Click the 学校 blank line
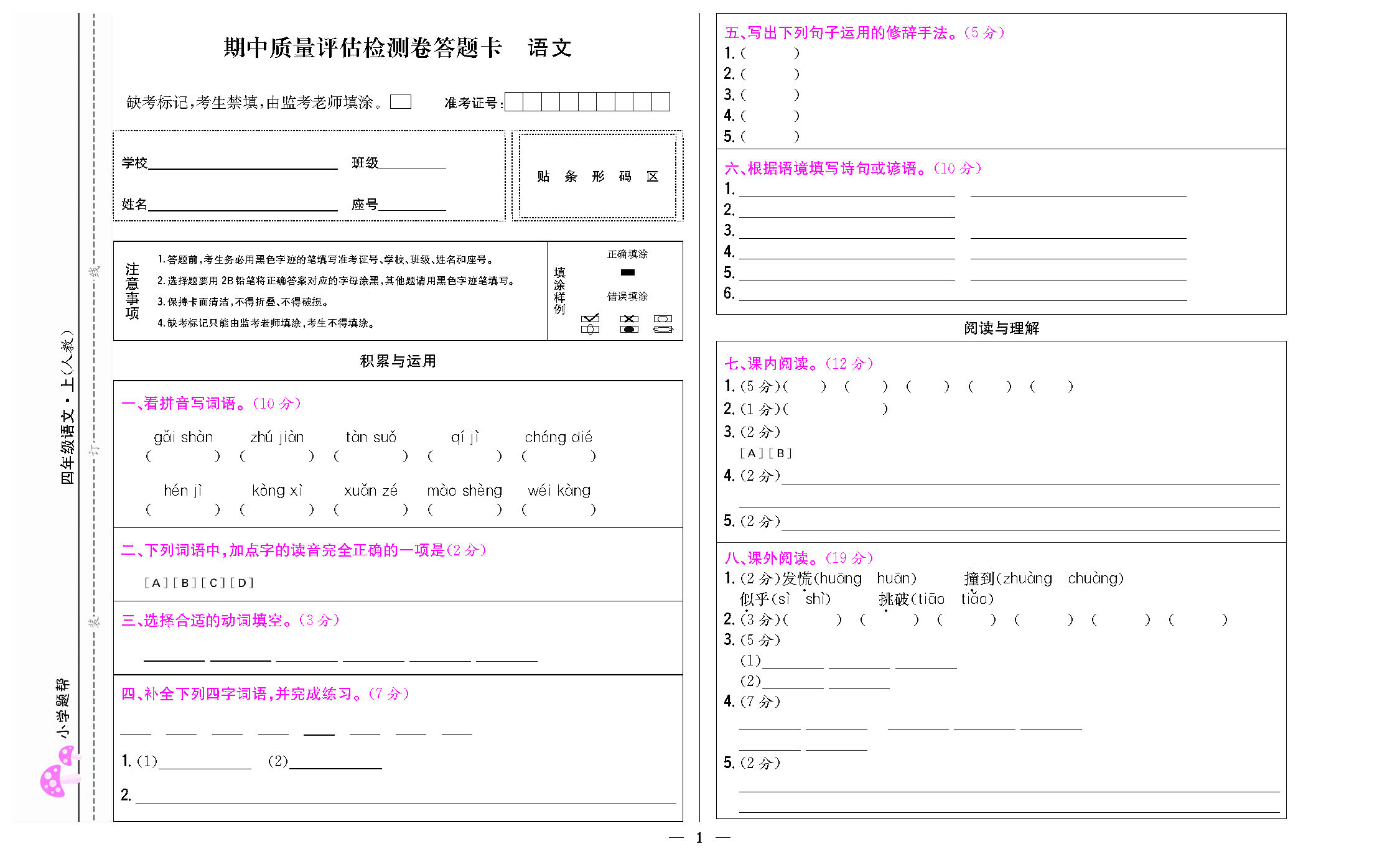Viewport: 1400px width, 857px height. click(243, 164)
